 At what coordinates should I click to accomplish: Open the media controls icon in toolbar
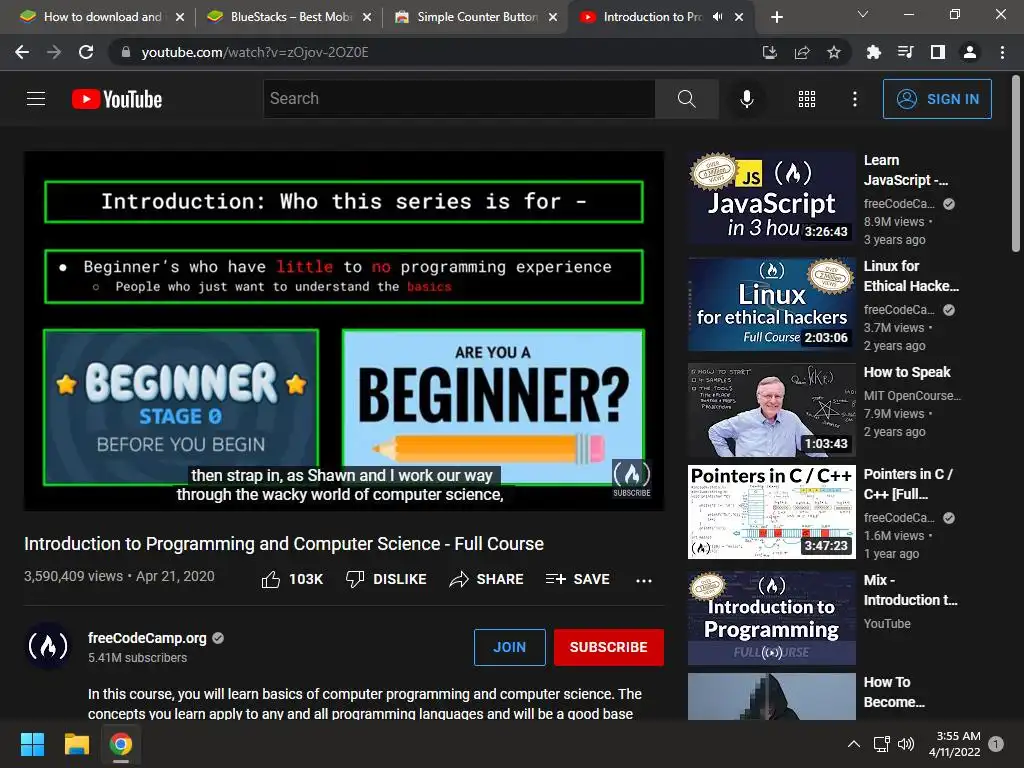905,52
